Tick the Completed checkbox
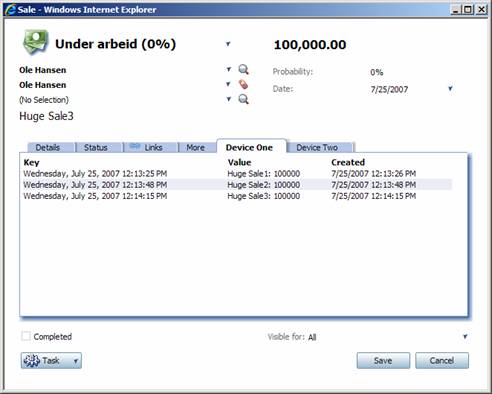 coord(26,336)
